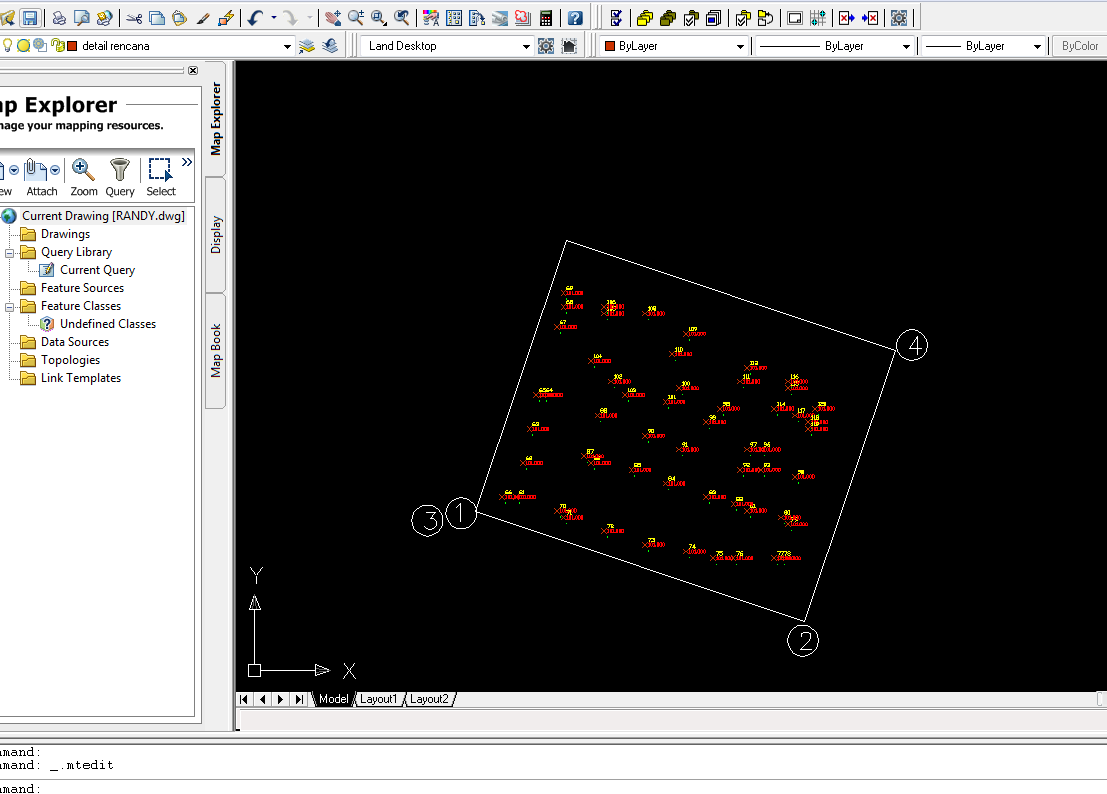Click the Zoom button in Map Explorer

click(x=83, y=178)
